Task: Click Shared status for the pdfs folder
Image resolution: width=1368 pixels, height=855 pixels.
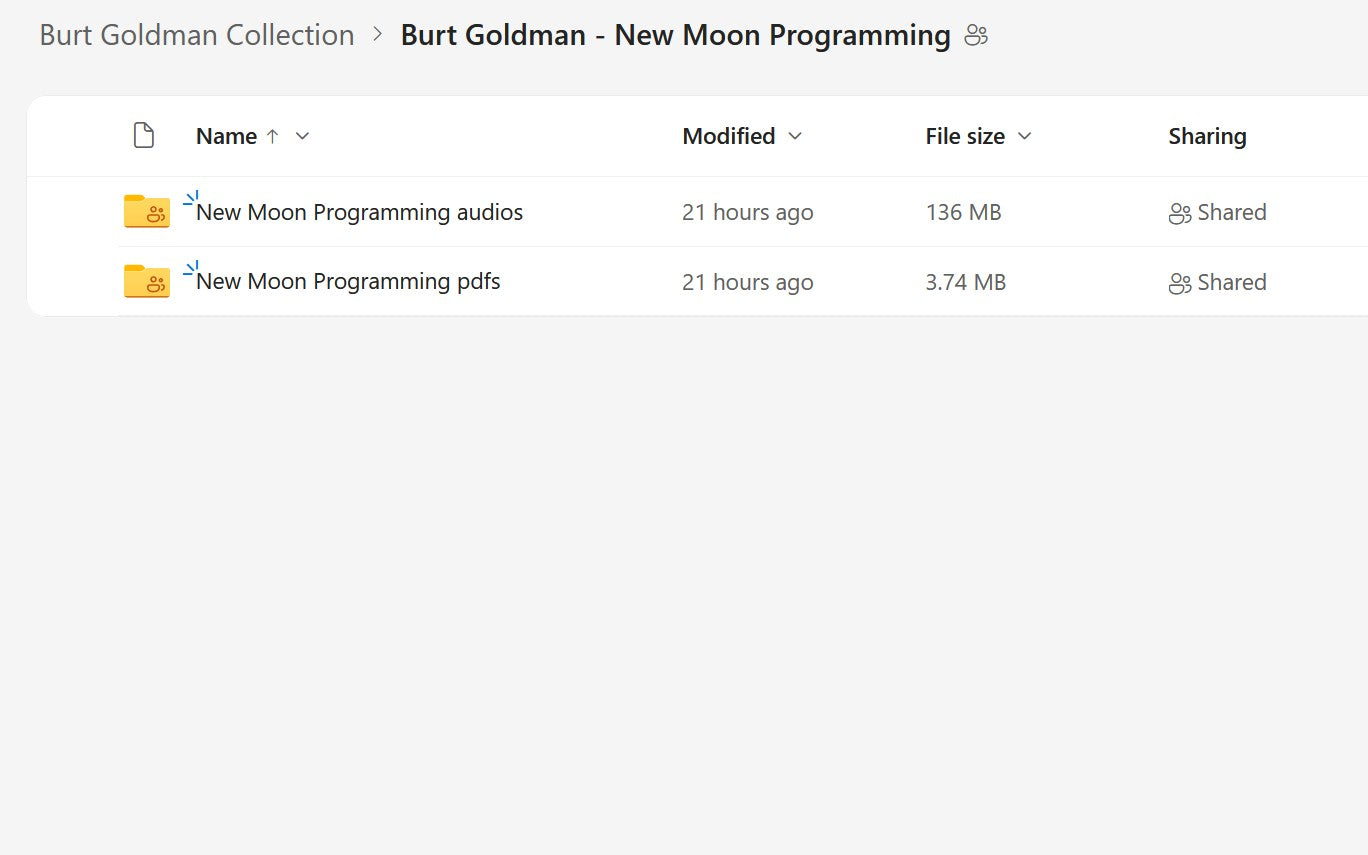Action: click(1231, 282)
